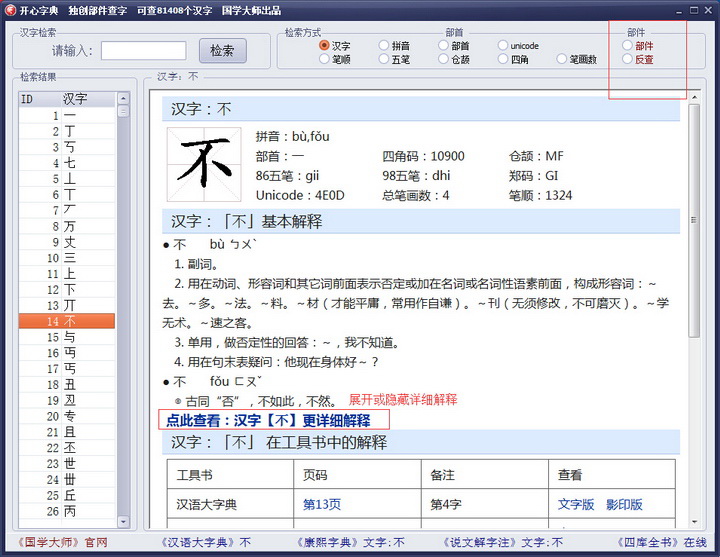Select character 世 in the results list

pos(69,463)
